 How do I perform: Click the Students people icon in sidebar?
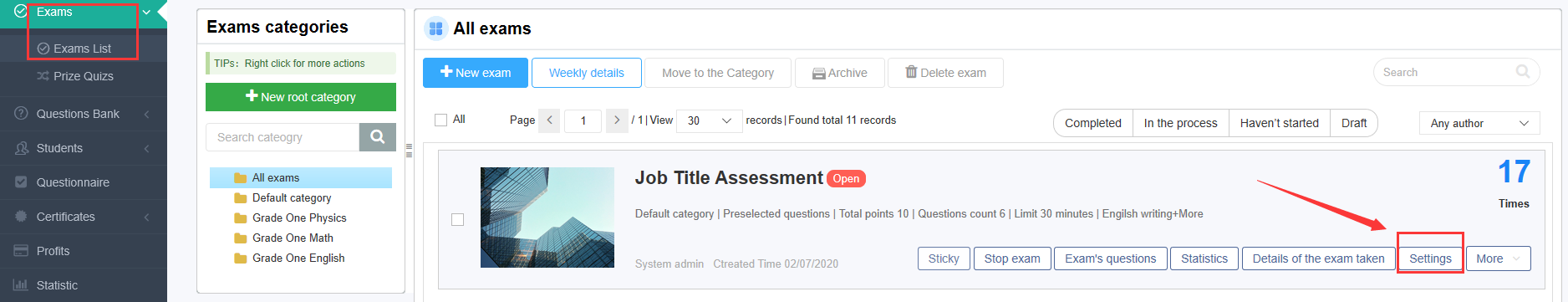(x=21, y=148)
